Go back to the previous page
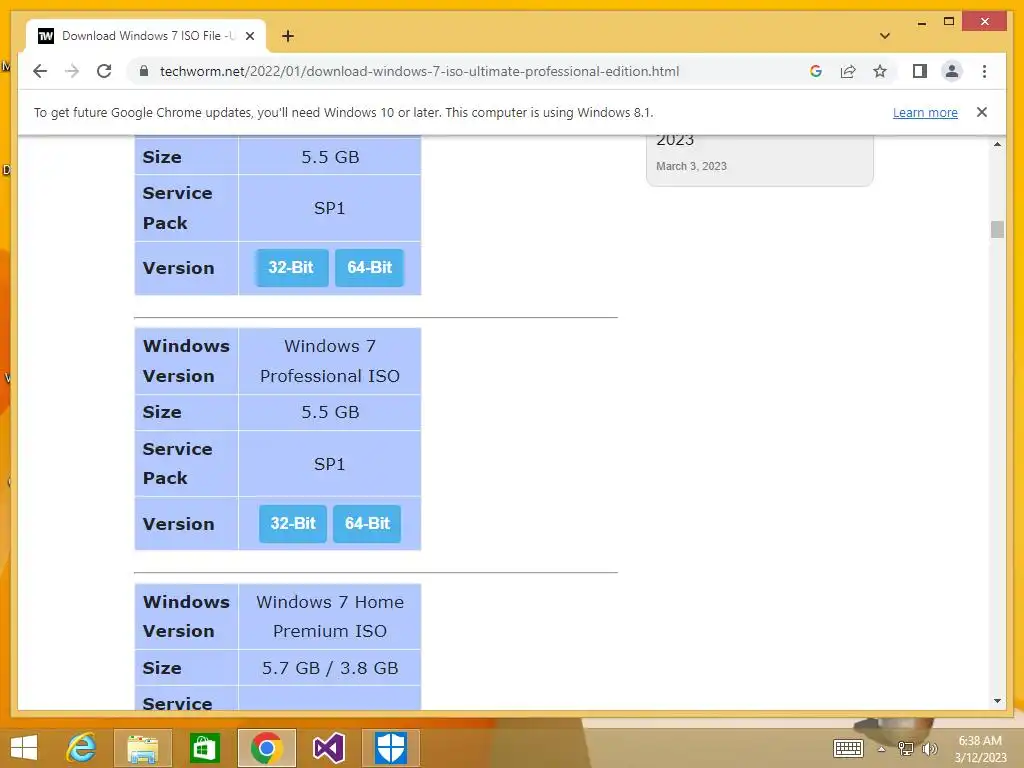Screen dimensions: 1024x768 pos(40,71)
